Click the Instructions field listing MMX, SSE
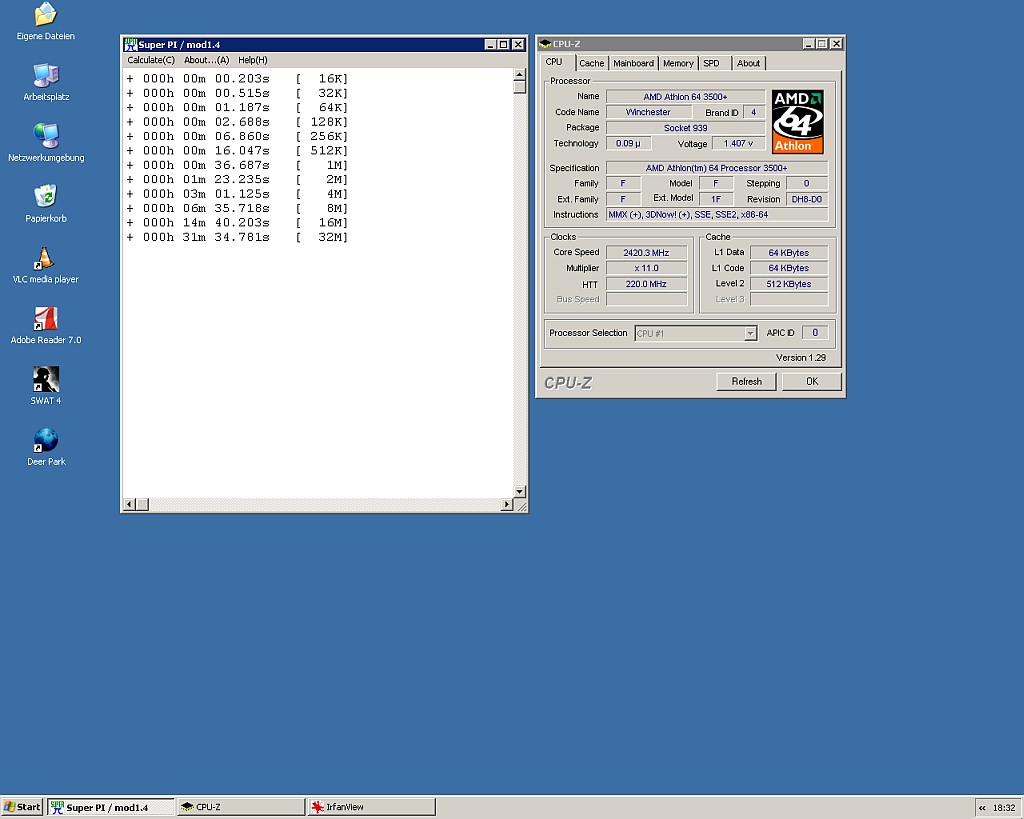This screenshot has width=1024, height=819. (717, 215)
